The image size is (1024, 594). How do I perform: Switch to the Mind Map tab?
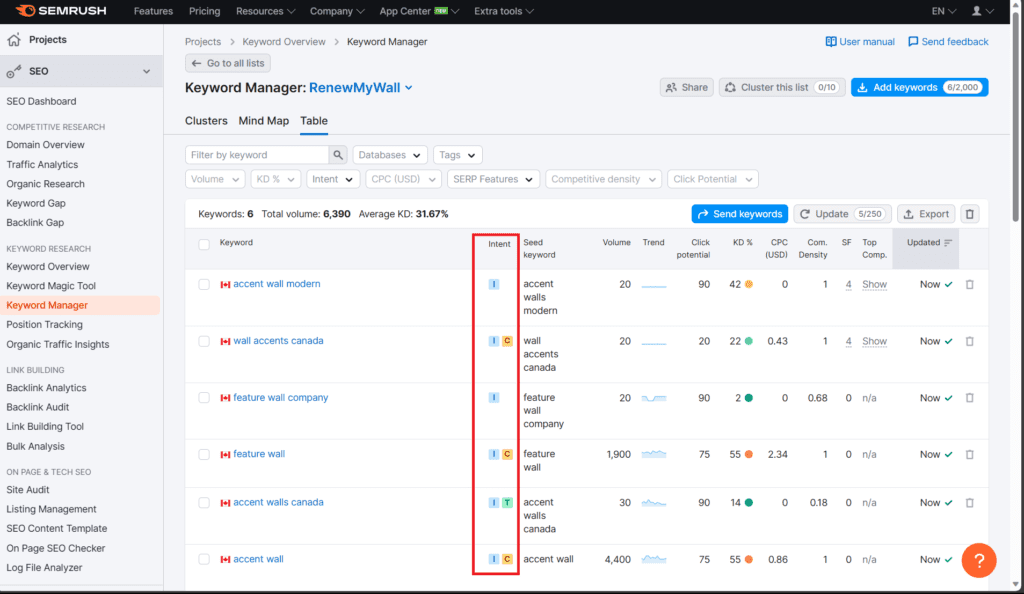point(264,121)
